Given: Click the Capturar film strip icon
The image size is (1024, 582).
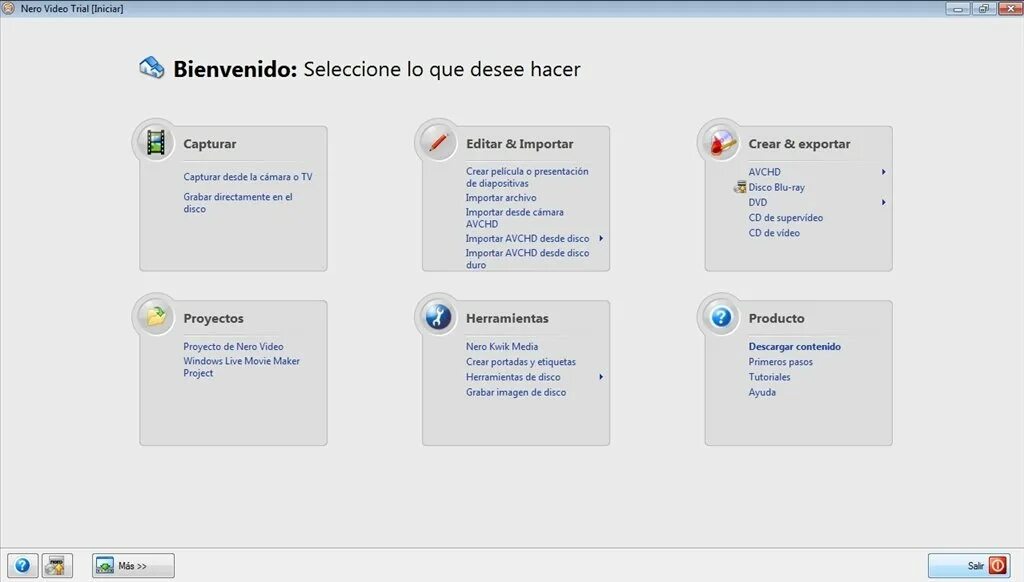Looking at the screenshot, I should coord(155,142).
